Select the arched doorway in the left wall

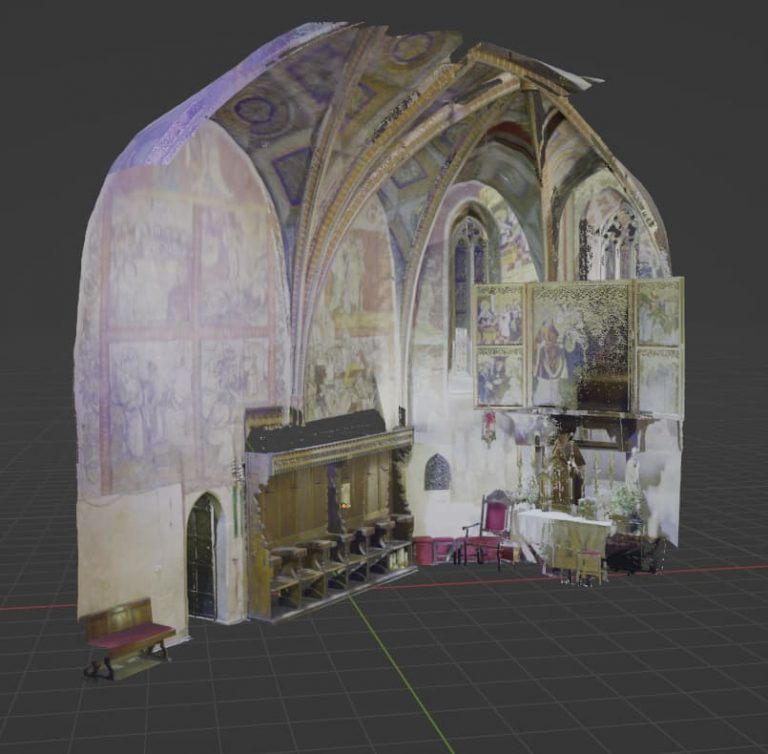pyautogui.click(x=202, y=555)
